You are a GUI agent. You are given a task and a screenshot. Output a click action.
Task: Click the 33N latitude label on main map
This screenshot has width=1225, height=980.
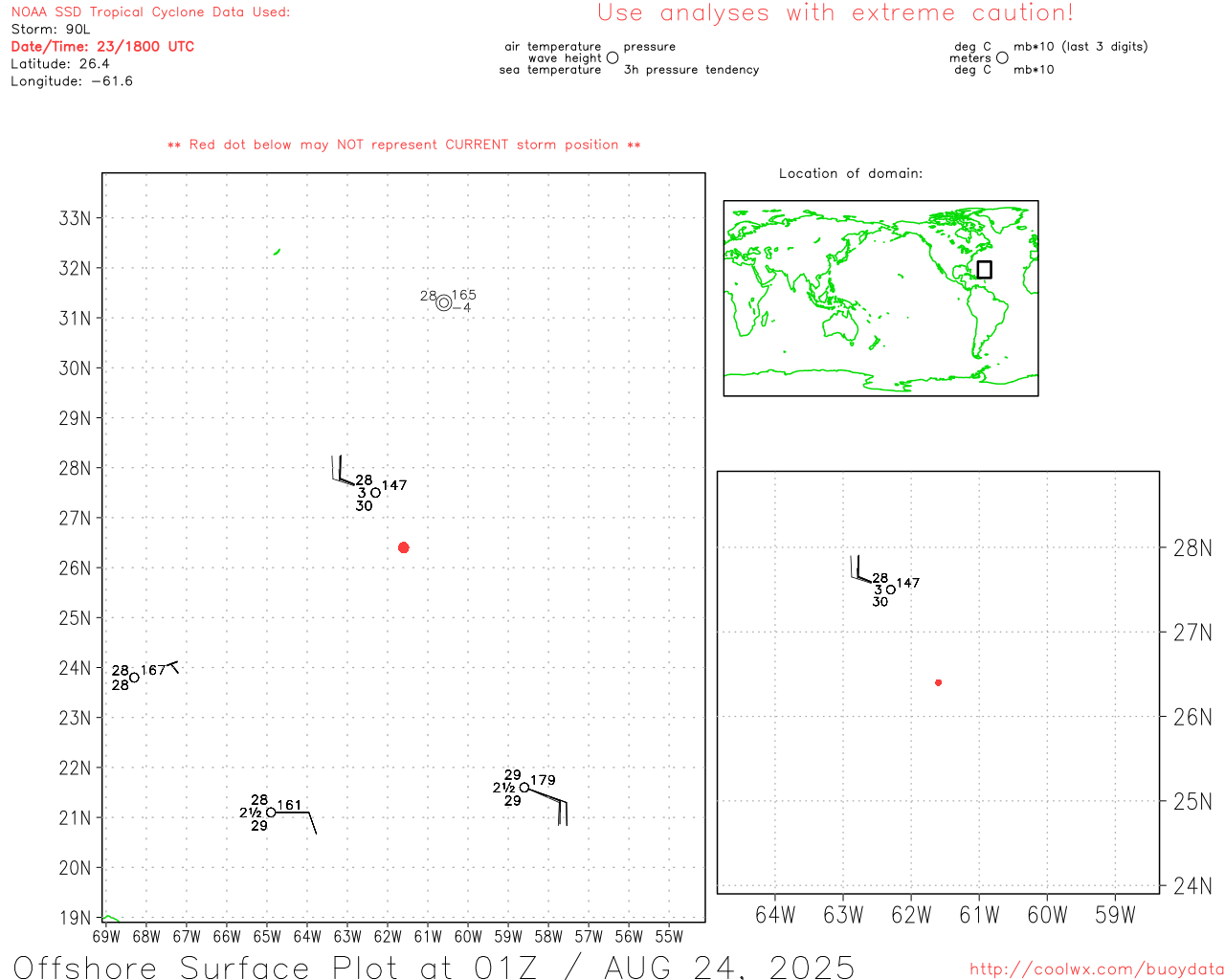(x=76, y=218)
